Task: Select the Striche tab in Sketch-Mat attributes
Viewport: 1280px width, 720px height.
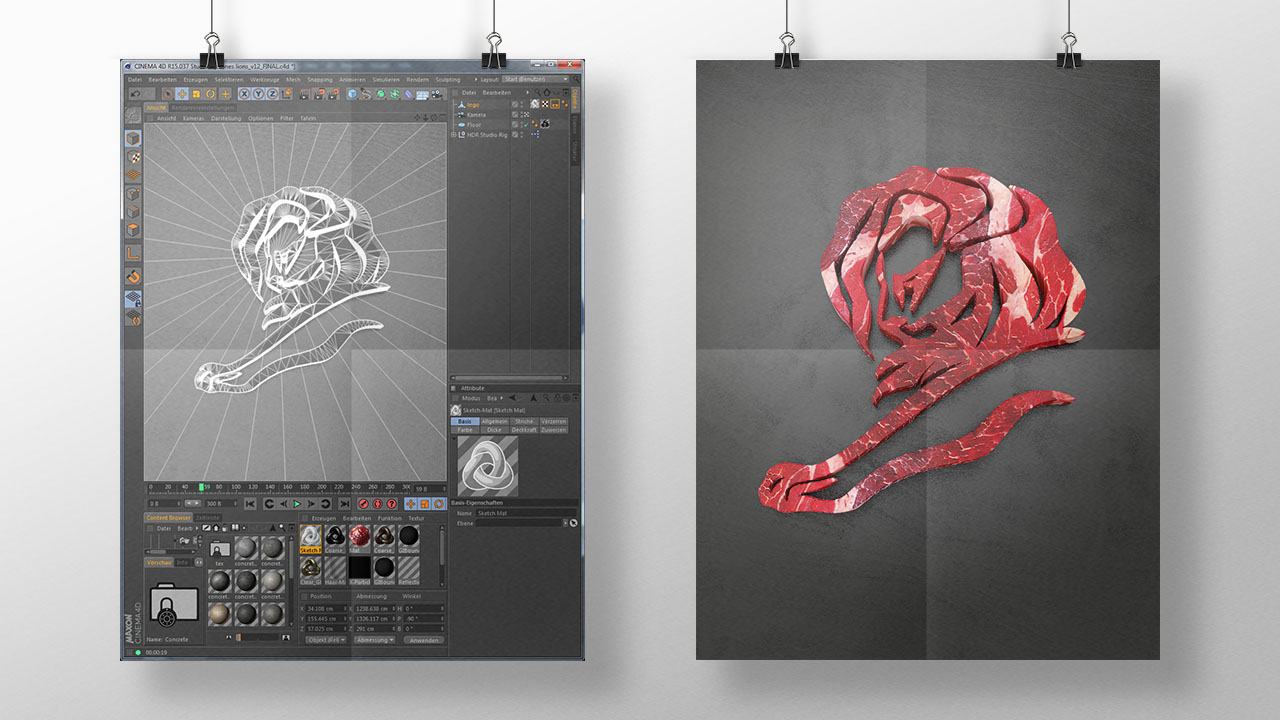Action: [524, 422]
